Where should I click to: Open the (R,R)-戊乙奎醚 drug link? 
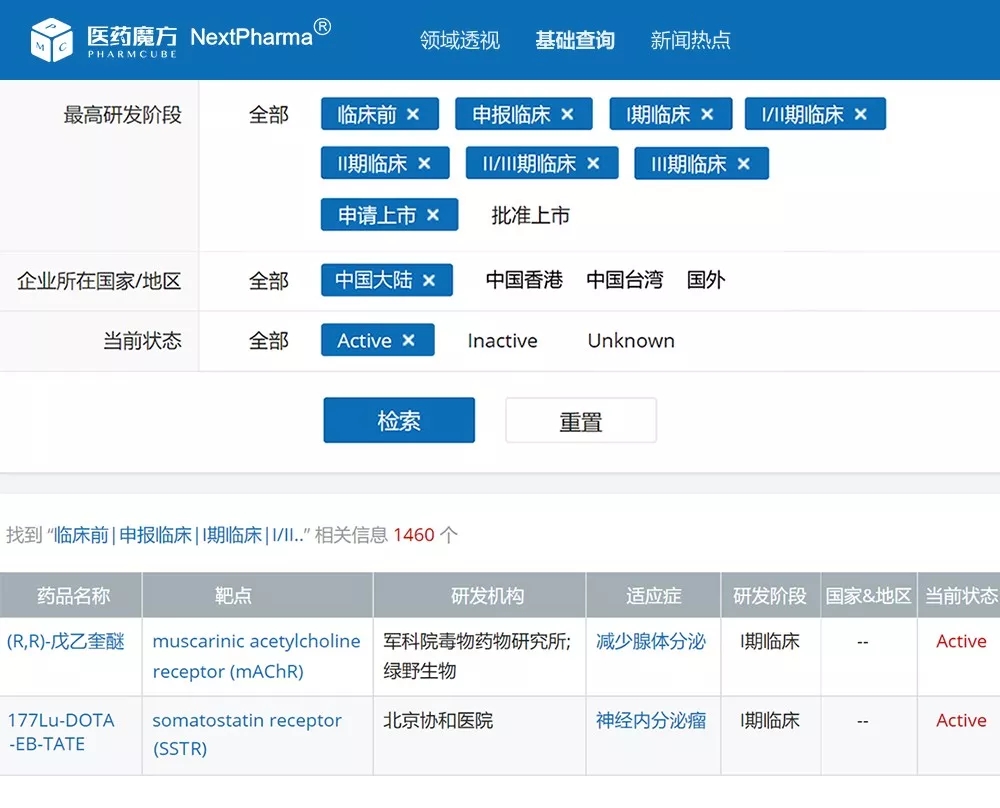coord(66,642)
